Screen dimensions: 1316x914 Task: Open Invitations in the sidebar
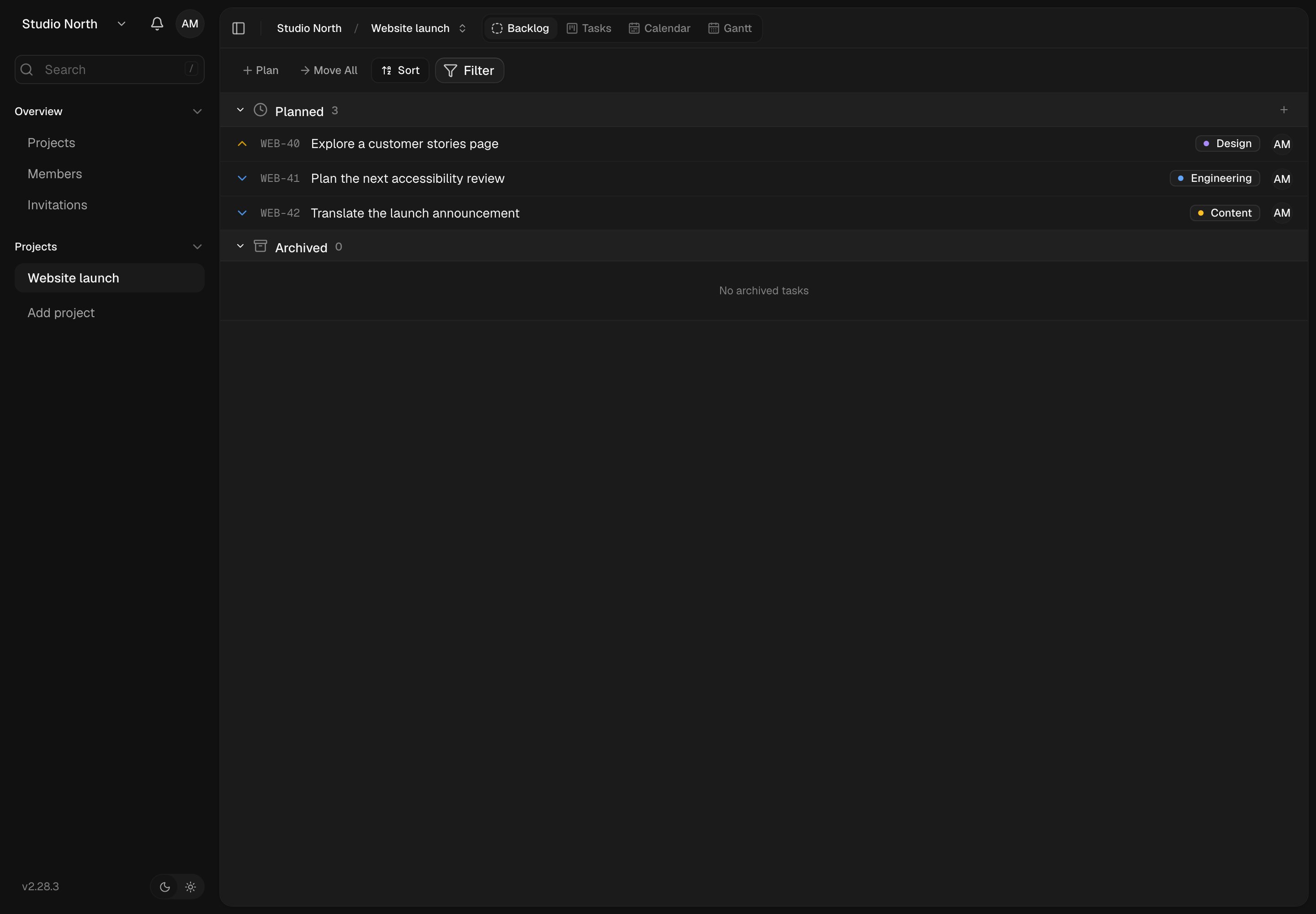tap(109, 205)
